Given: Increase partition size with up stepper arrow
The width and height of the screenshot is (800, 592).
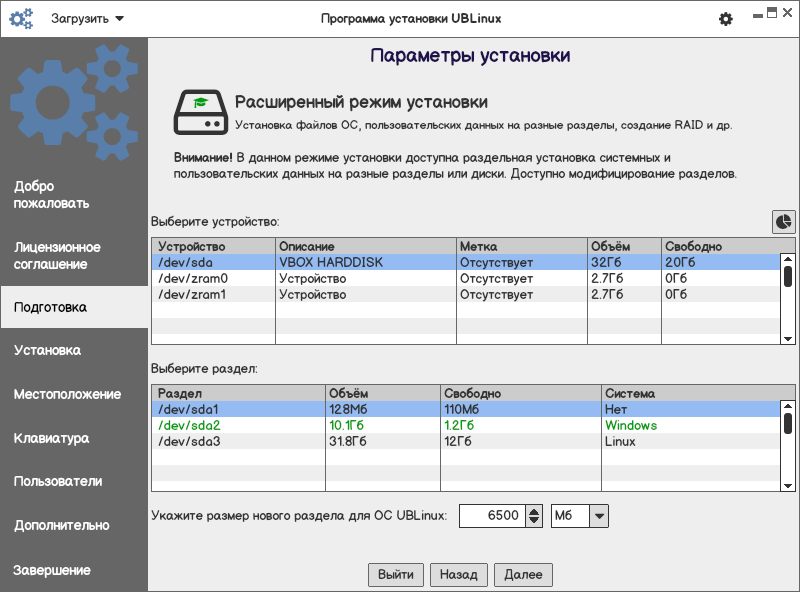Looking at the screenshot, I should click(534, 510).
